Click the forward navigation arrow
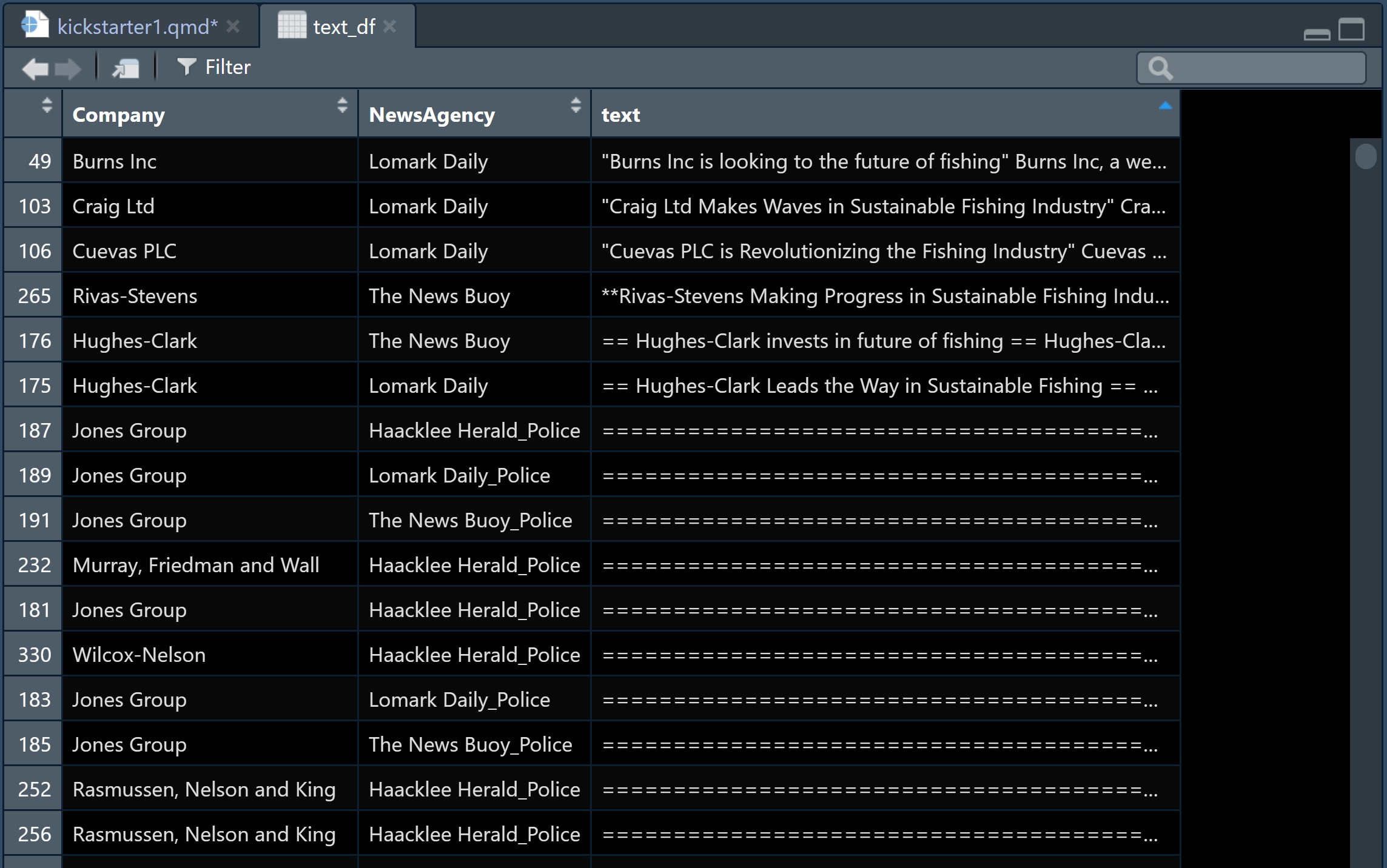1387x868 pixels. point(68,68)
